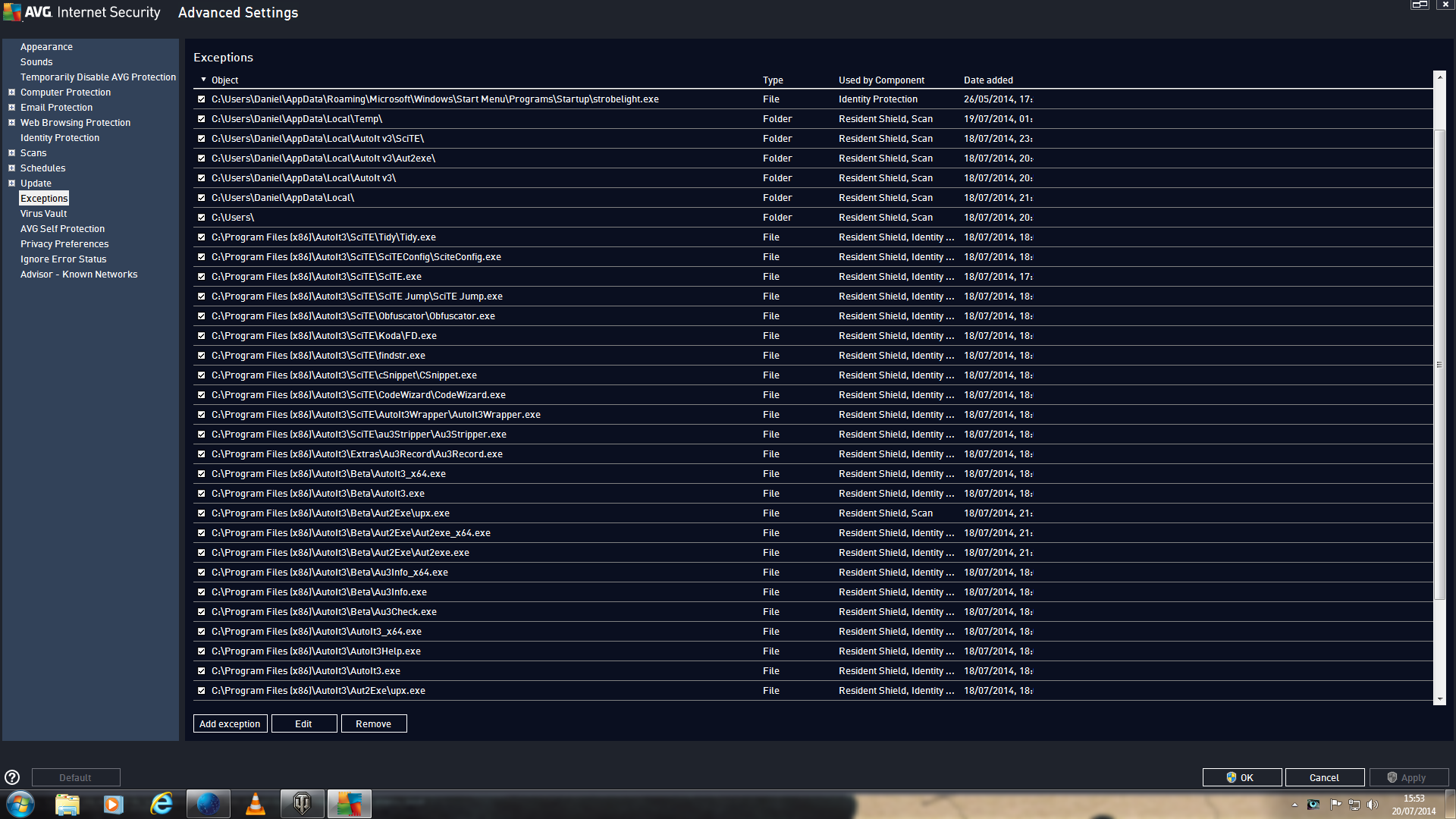The height and width of the screenshot is (819, 1456).
Task: Sort by Used by Component header
Action: [x=881, y=80]
